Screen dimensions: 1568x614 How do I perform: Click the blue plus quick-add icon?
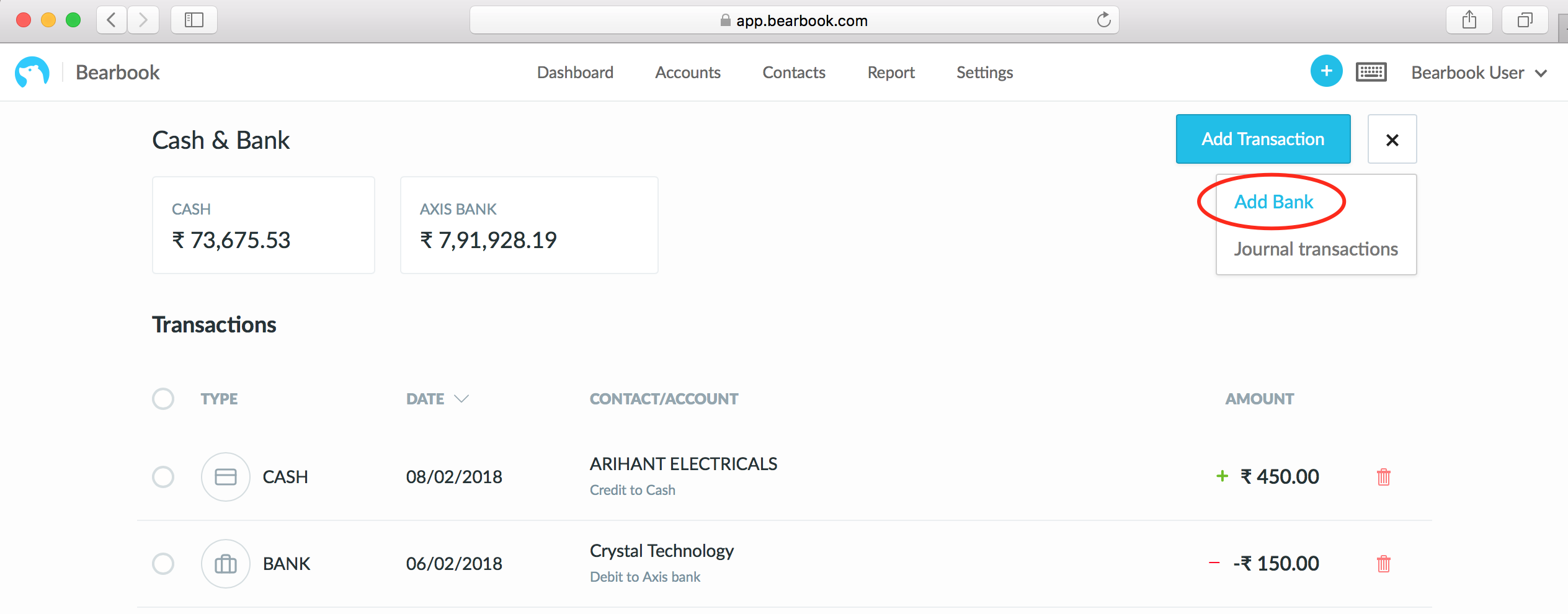pyautogui.click(x=1326, y=71)
